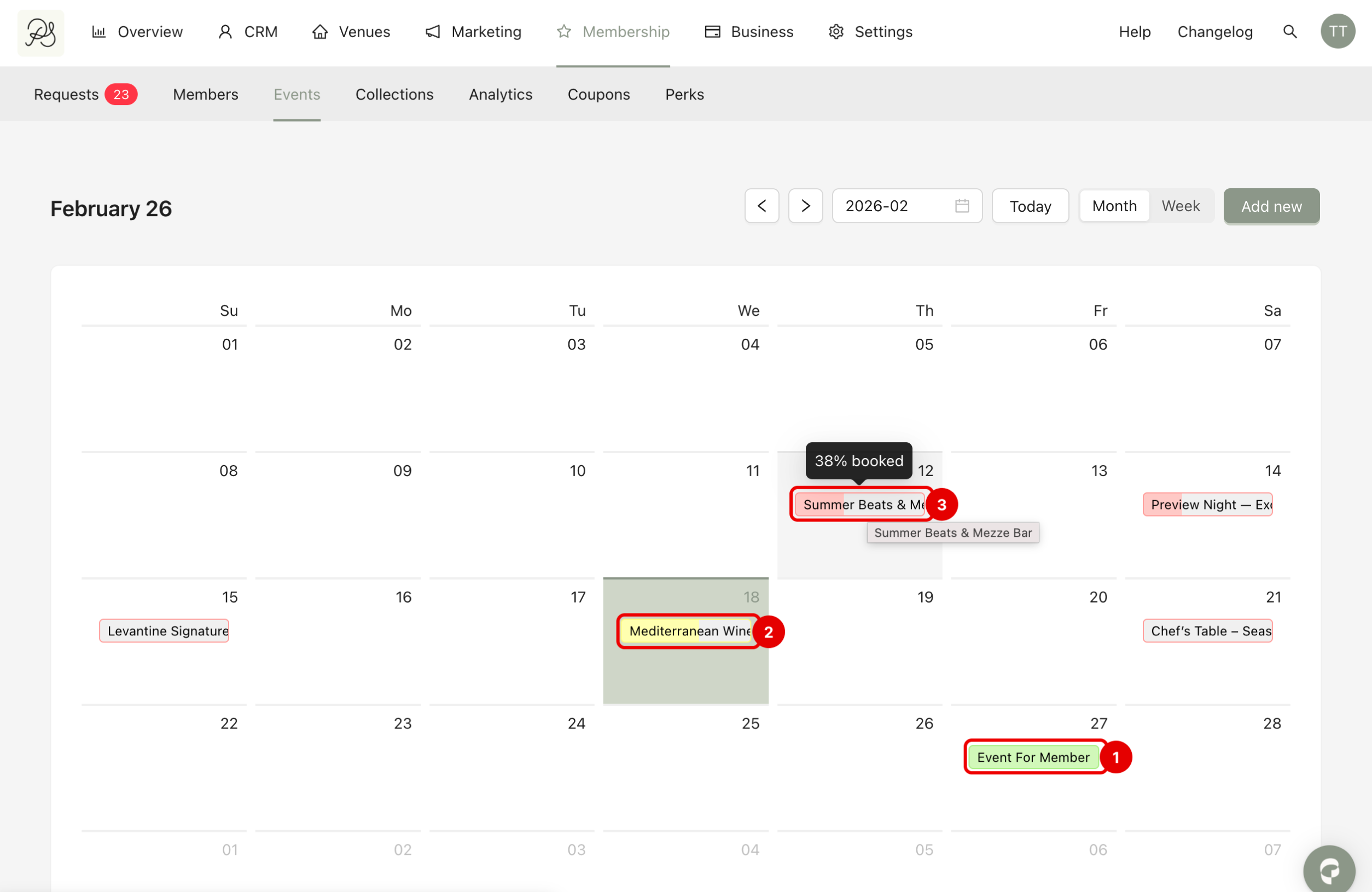This screenshot has height=892, width=1372.
Task: Switch calendar to Month view
Action: point(1114,206)
